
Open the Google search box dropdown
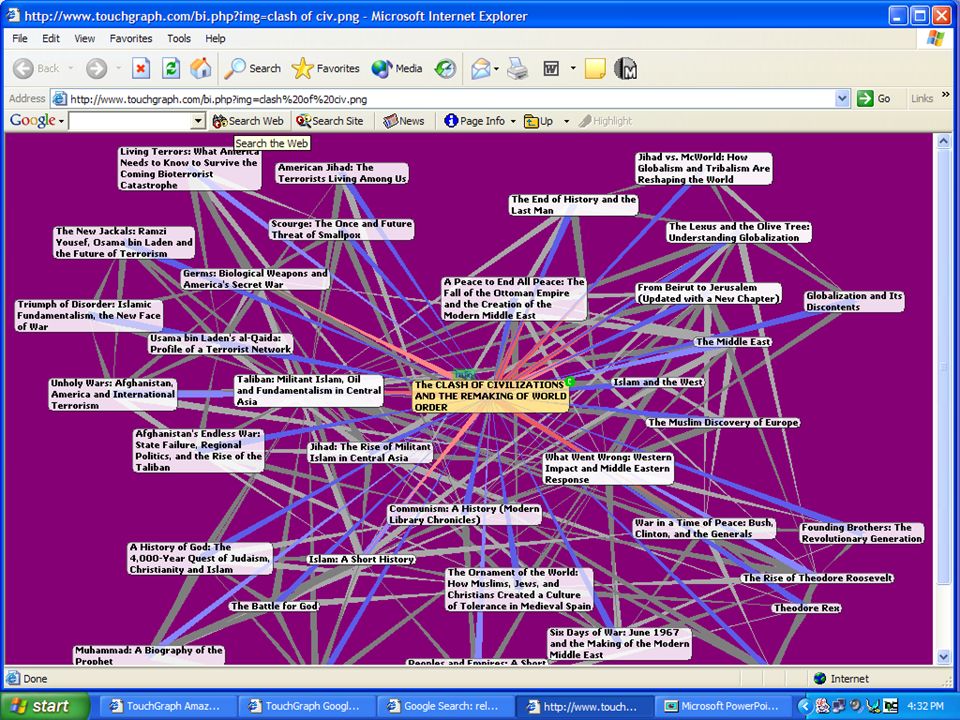tap(198, 121)
